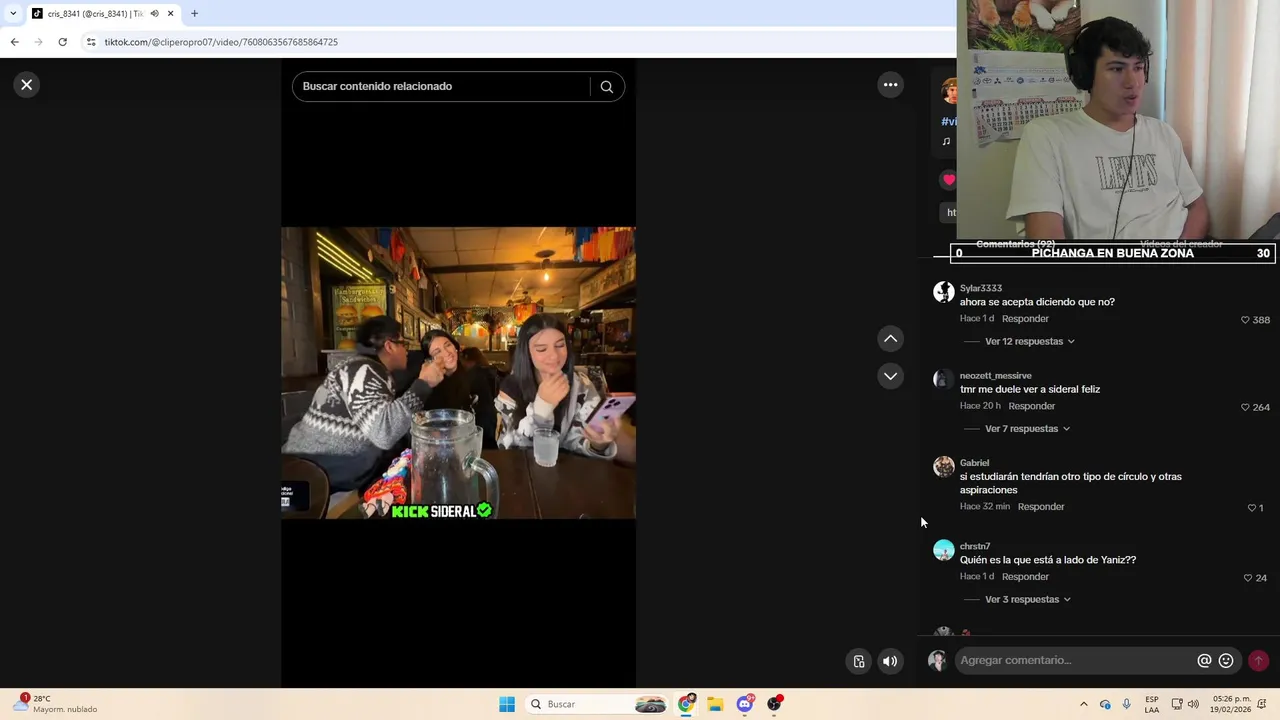The image size is (1280, 720).
Task: Open Sylar3333's profile avatar
Action: [944, 292]
